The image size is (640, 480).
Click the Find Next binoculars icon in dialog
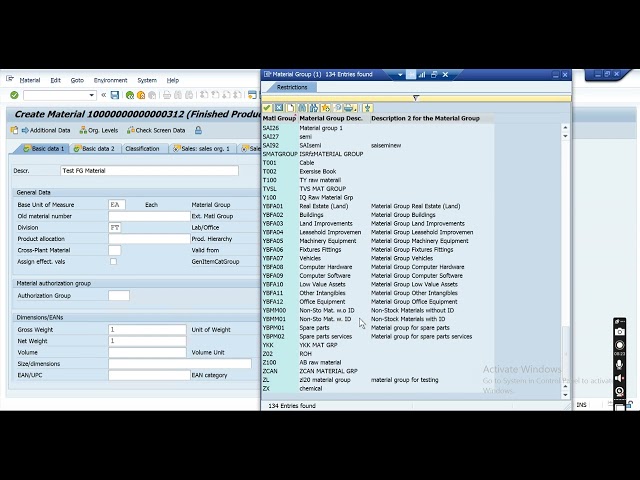click(x=313, y=108)
